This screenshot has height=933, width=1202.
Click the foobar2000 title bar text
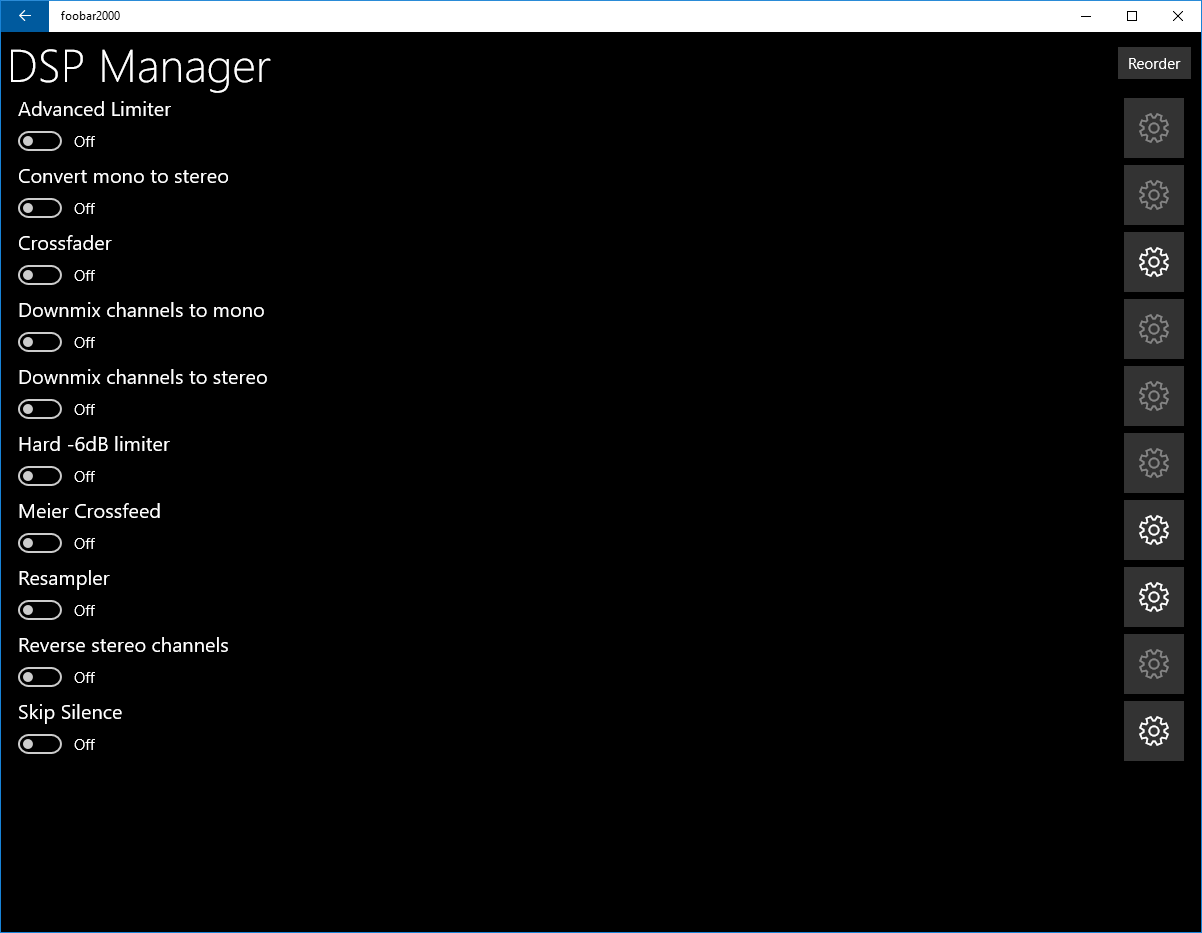click(x=90, y=16)
